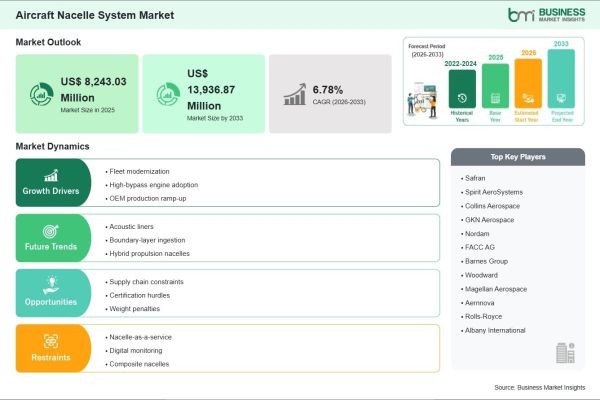Click the Acoustic liners bullet

(x=129, y=227)
